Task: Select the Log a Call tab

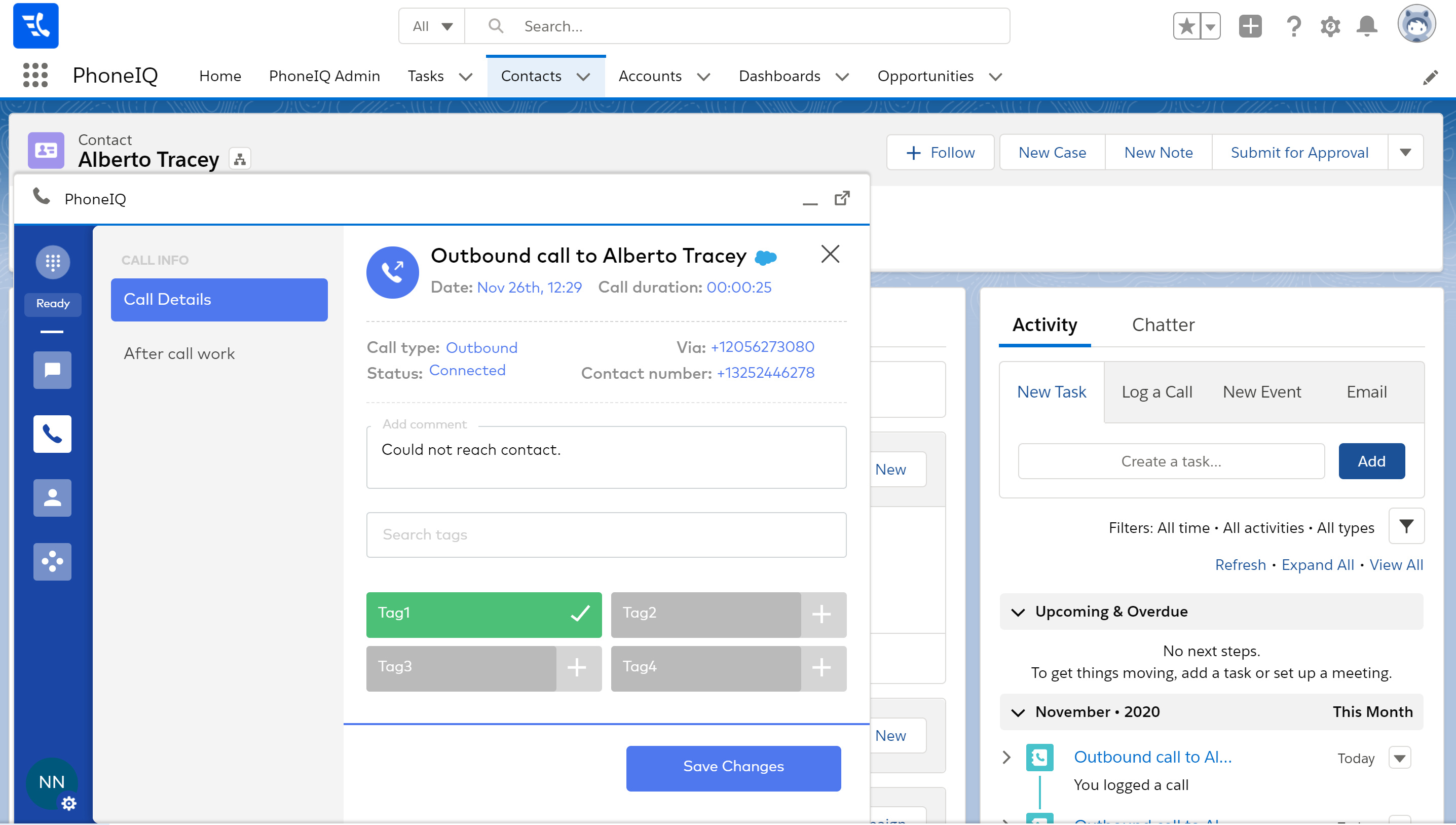Action: 1156,392
